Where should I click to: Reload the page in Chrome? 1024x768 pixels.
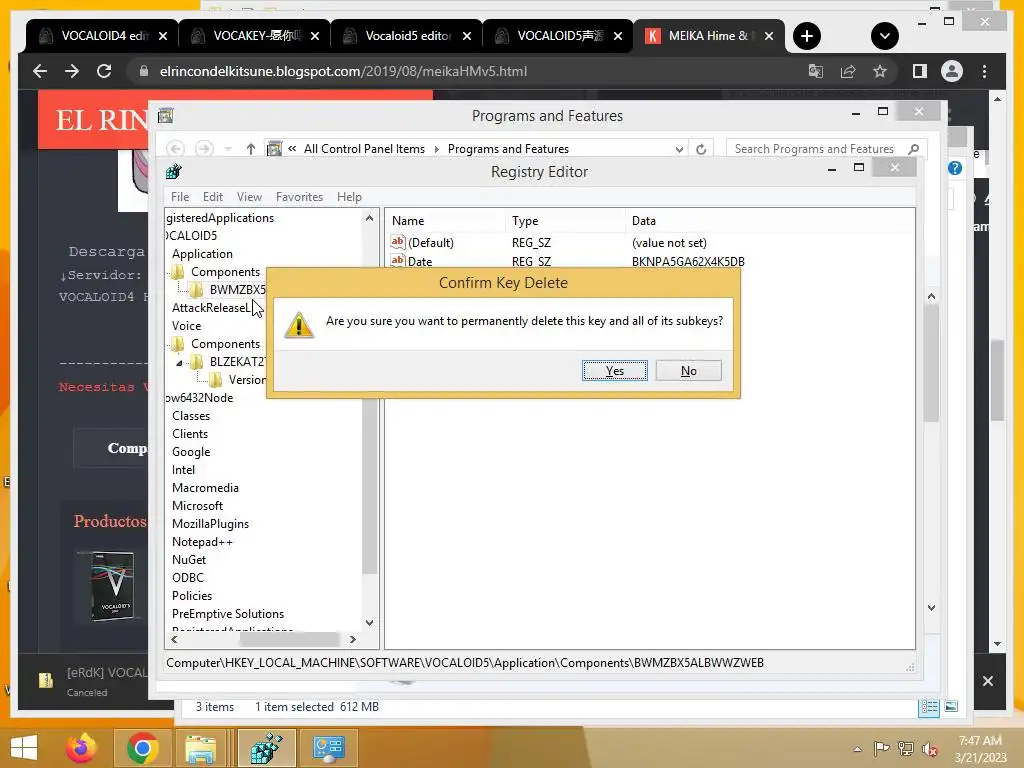104,71
